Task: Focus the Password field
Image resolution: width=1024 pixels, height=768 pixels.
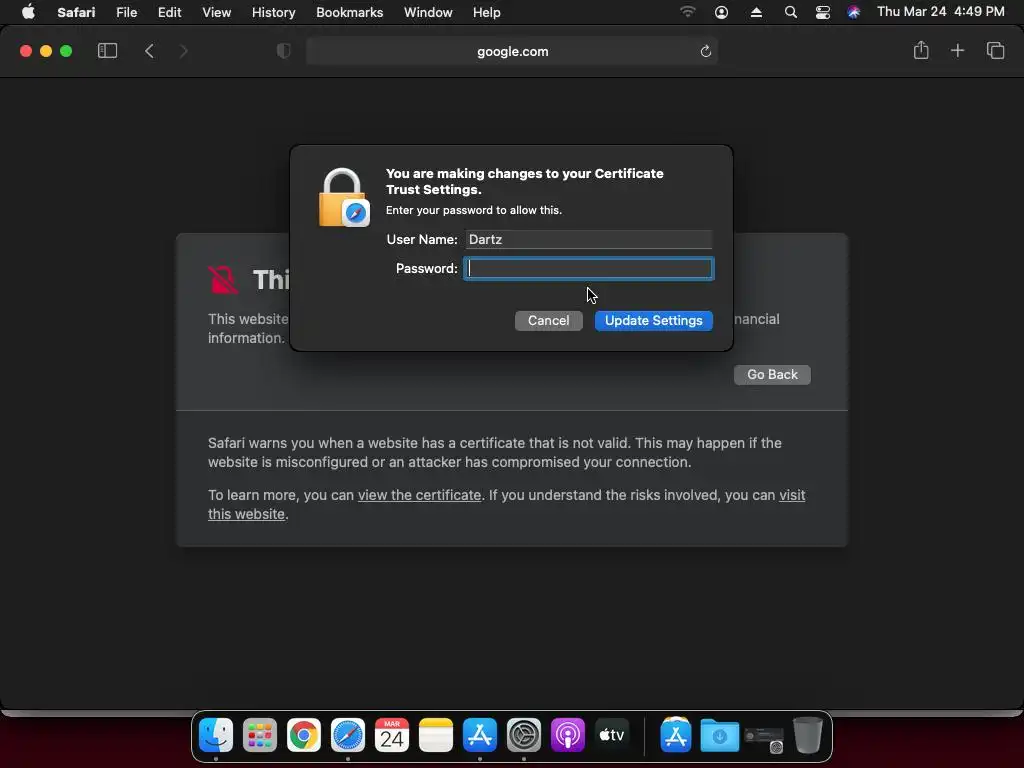Action: 589,268
